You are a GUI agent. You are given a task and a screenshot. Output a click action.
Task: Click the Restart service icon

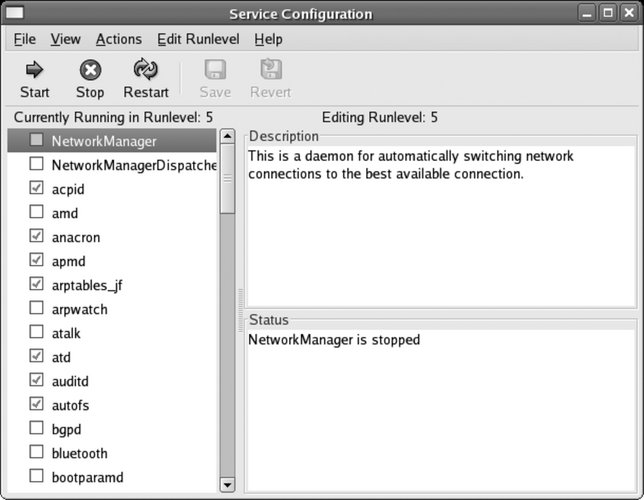(x=146, y=69)
